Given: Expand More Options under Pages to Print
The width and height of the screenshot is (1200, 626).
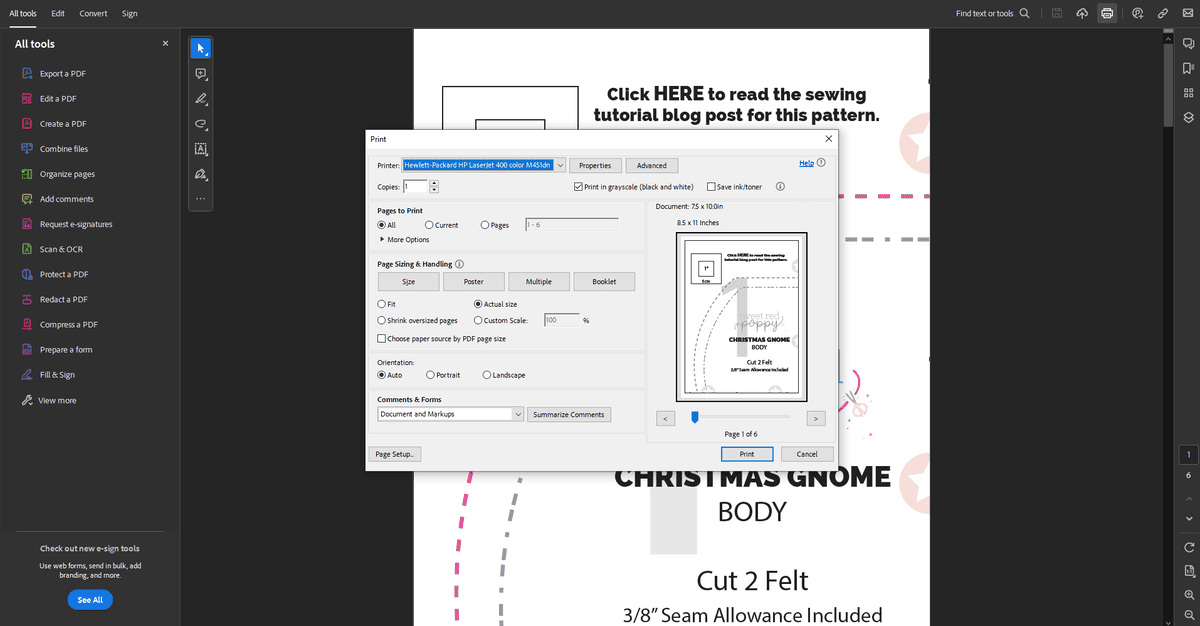Looking at the screenshot, I should tap(405, 240).
